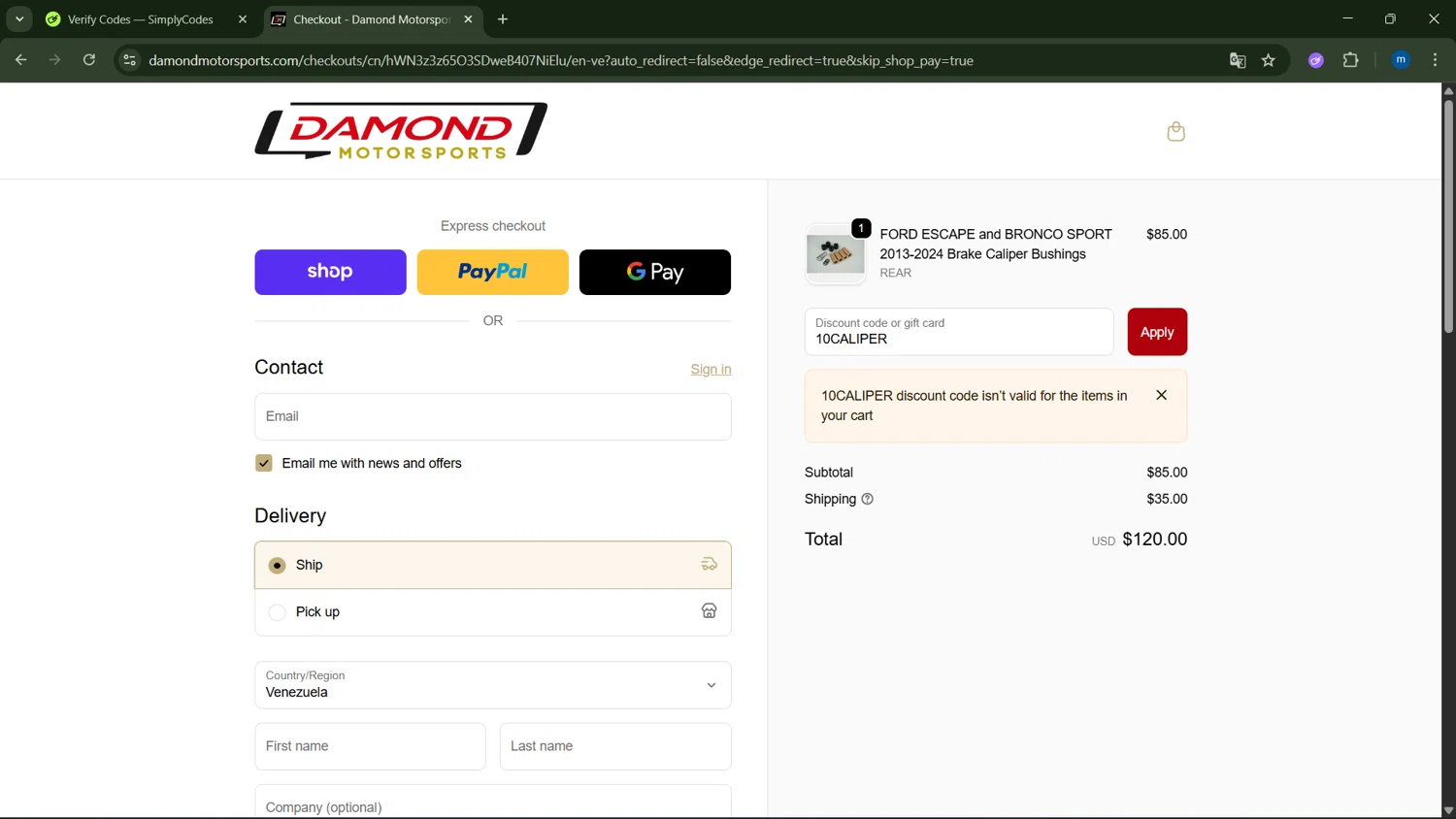Click the purple extension icon in toolbar
1456x819 pixels.
(1316, 60)
